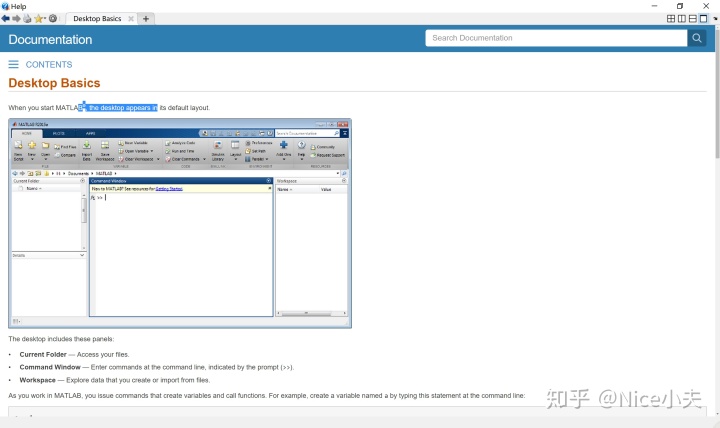Tile documents in a four-pane grid layout
Viewport: 720px width, 428px height.
click(x=671, y=18)
